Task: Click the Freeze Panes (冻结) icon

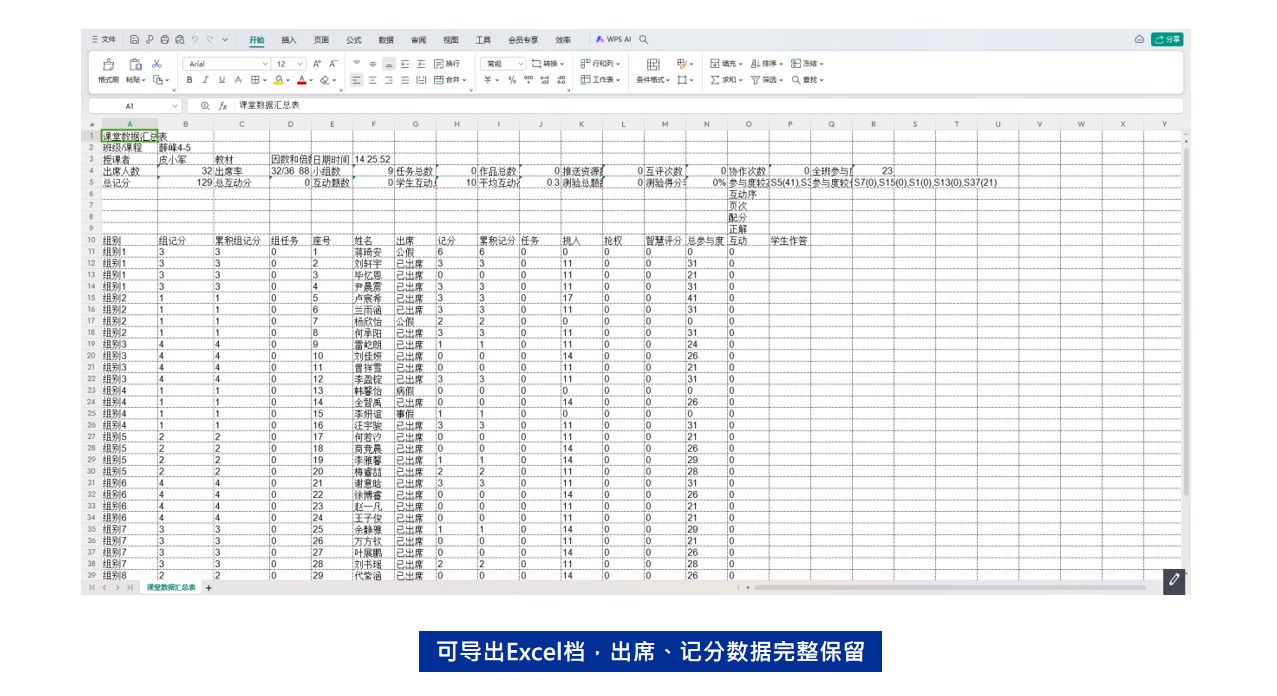Action: pos(800,63)
